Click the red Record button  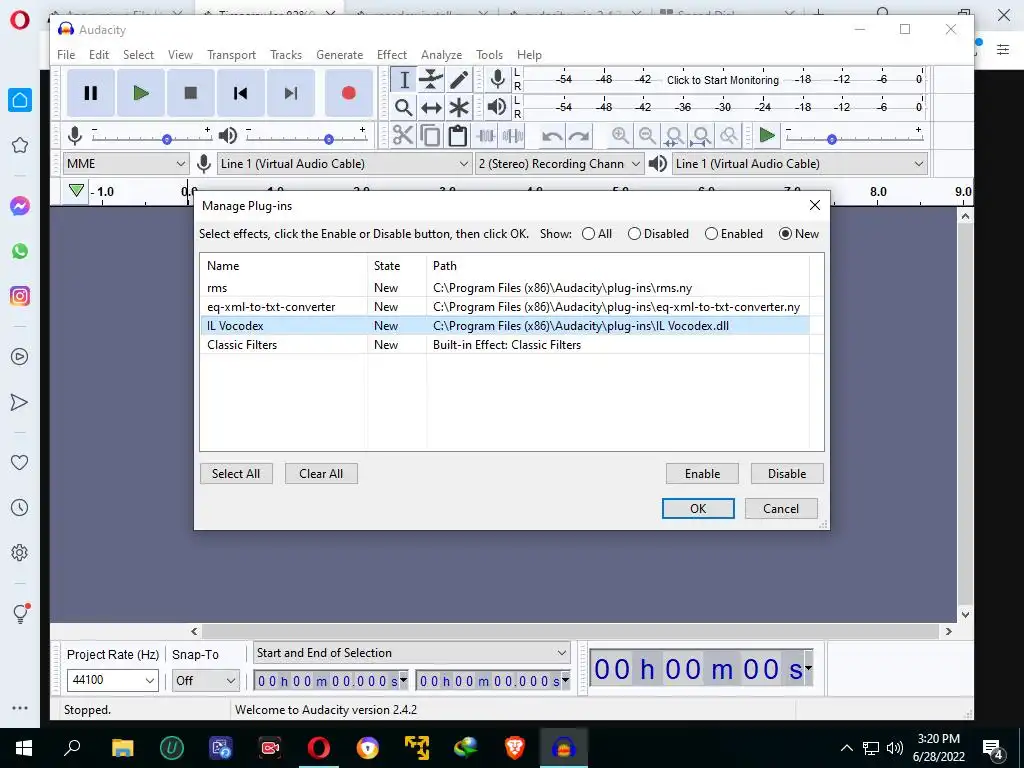click(349, 93)
